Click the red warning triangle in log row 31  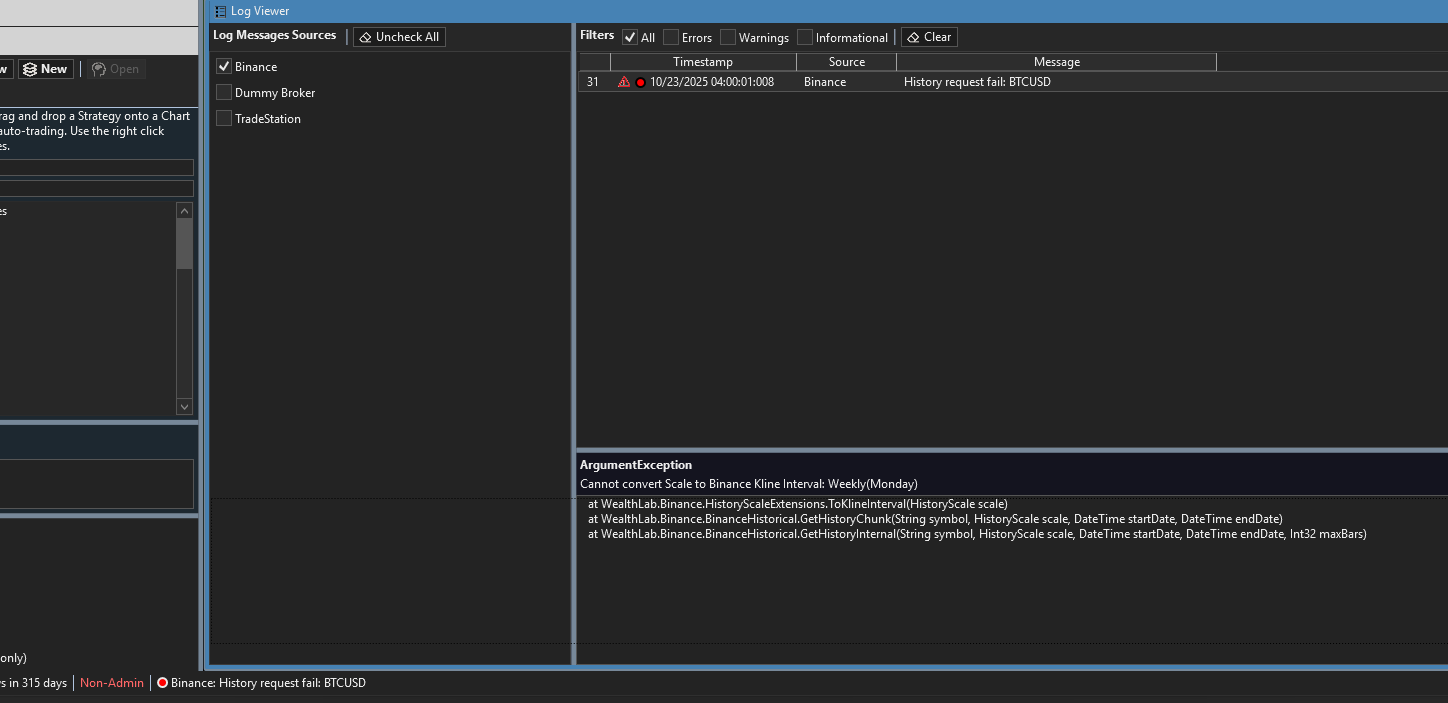click(624, 82)
